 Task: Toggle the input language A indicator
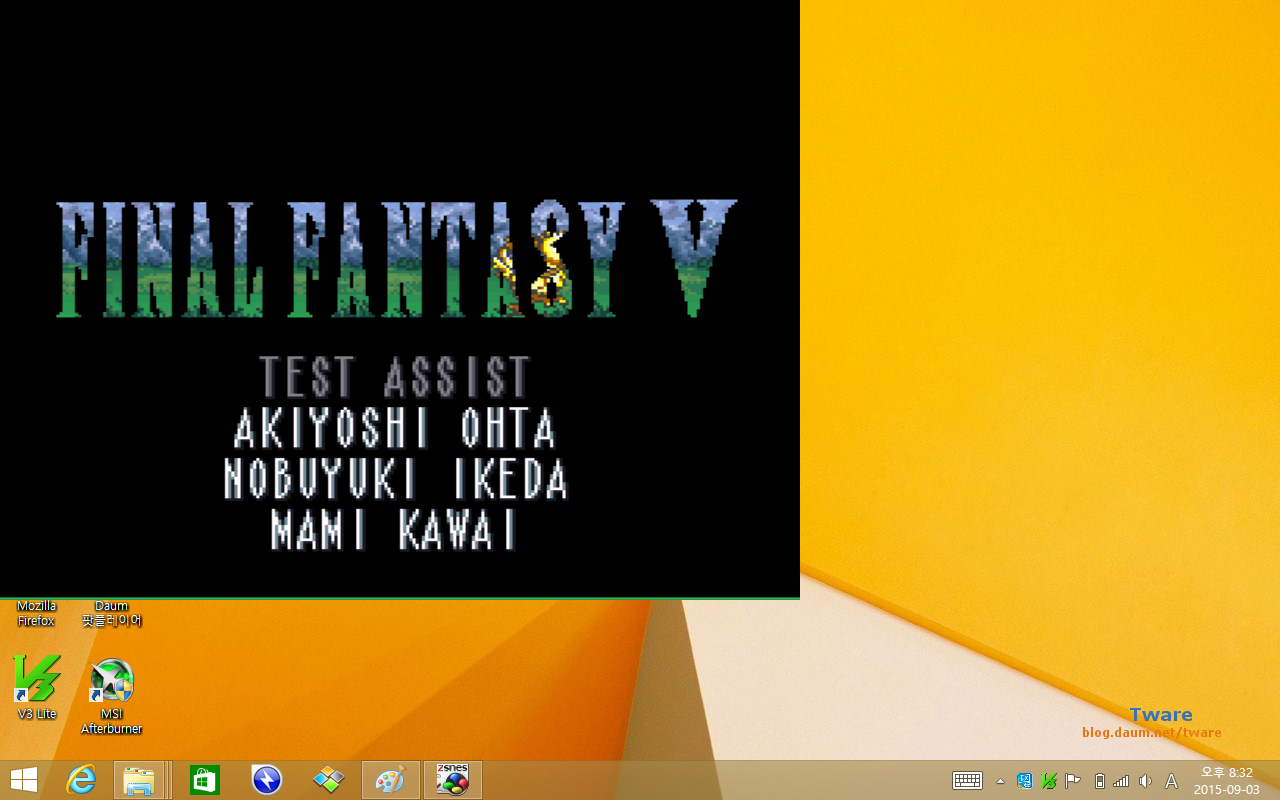pyautogui.click(x=1171, y=781)
